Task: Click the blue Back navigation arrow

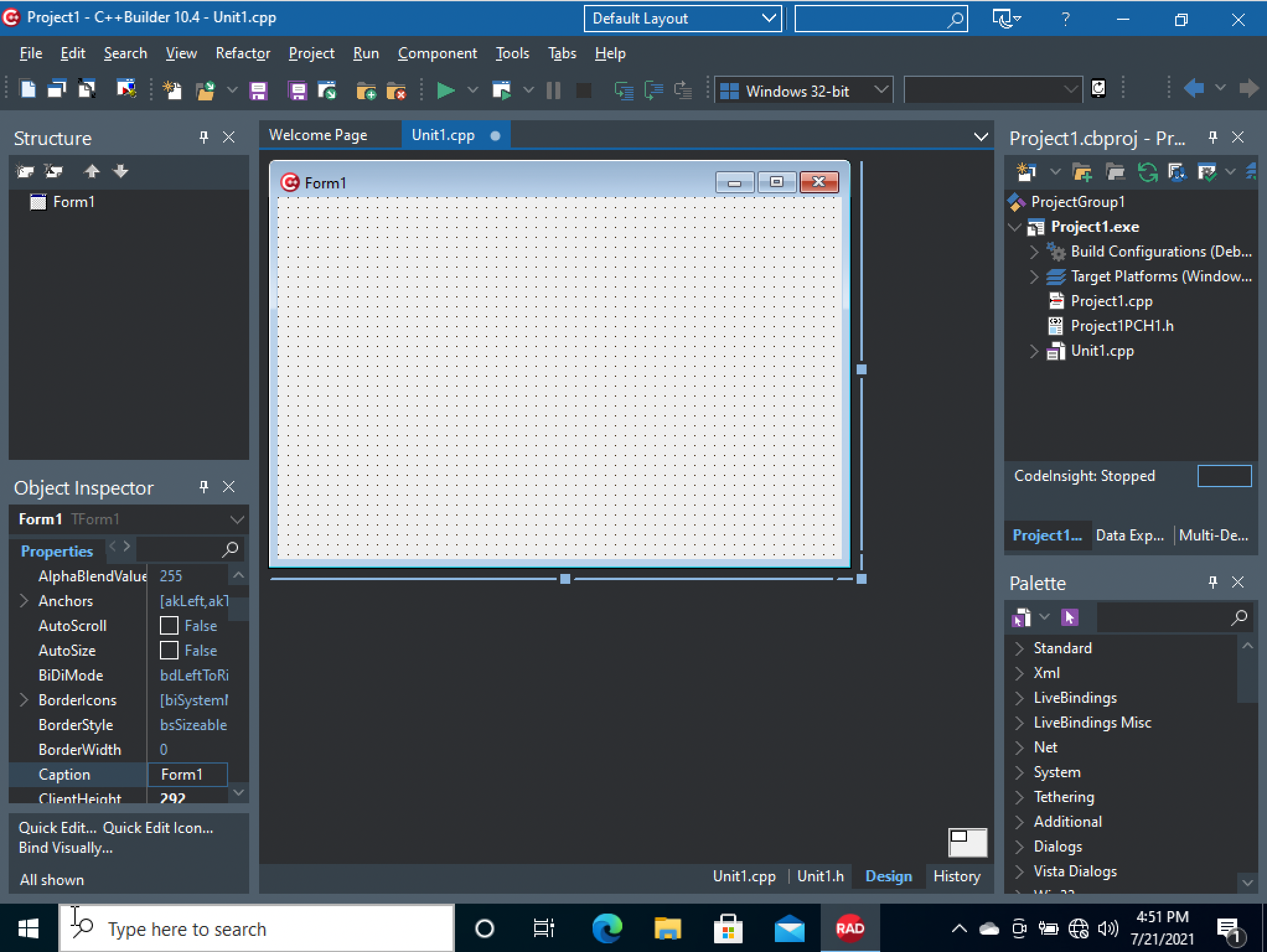Action: point(1193,88)
